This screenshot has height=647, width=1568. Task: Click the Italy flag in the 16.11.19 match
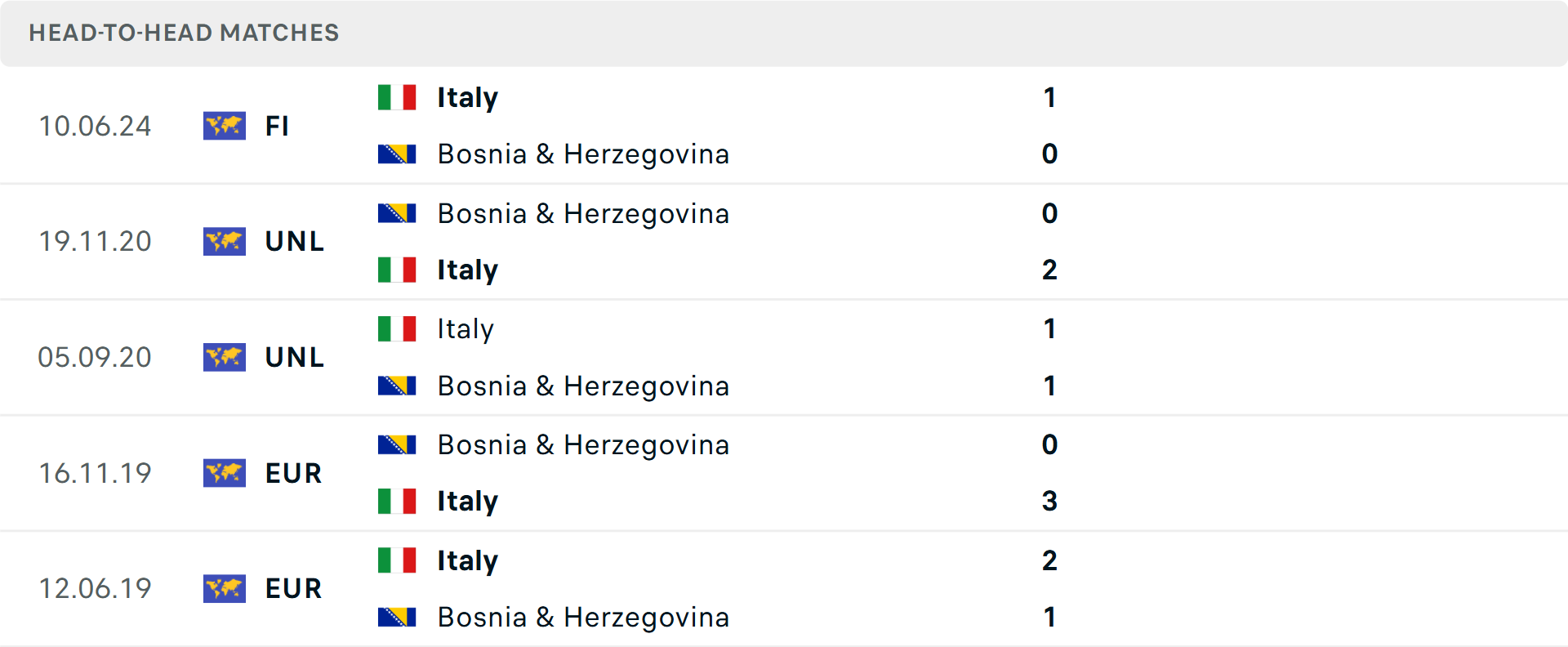397,501
